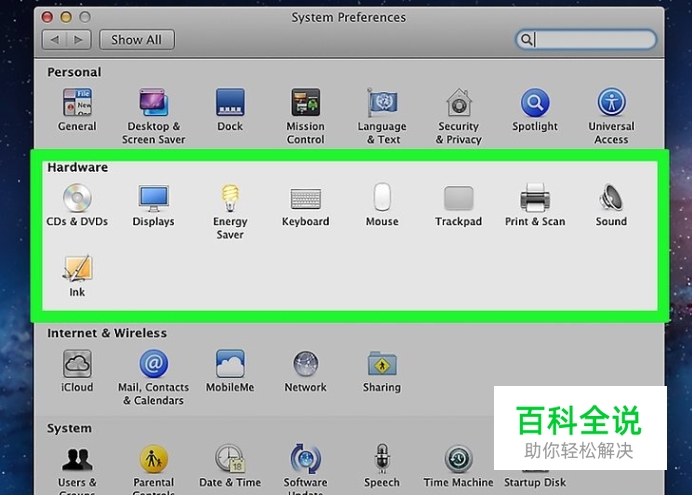Open the Mouse preferences icon
This screenshot has width=692, height=495.
382,198
